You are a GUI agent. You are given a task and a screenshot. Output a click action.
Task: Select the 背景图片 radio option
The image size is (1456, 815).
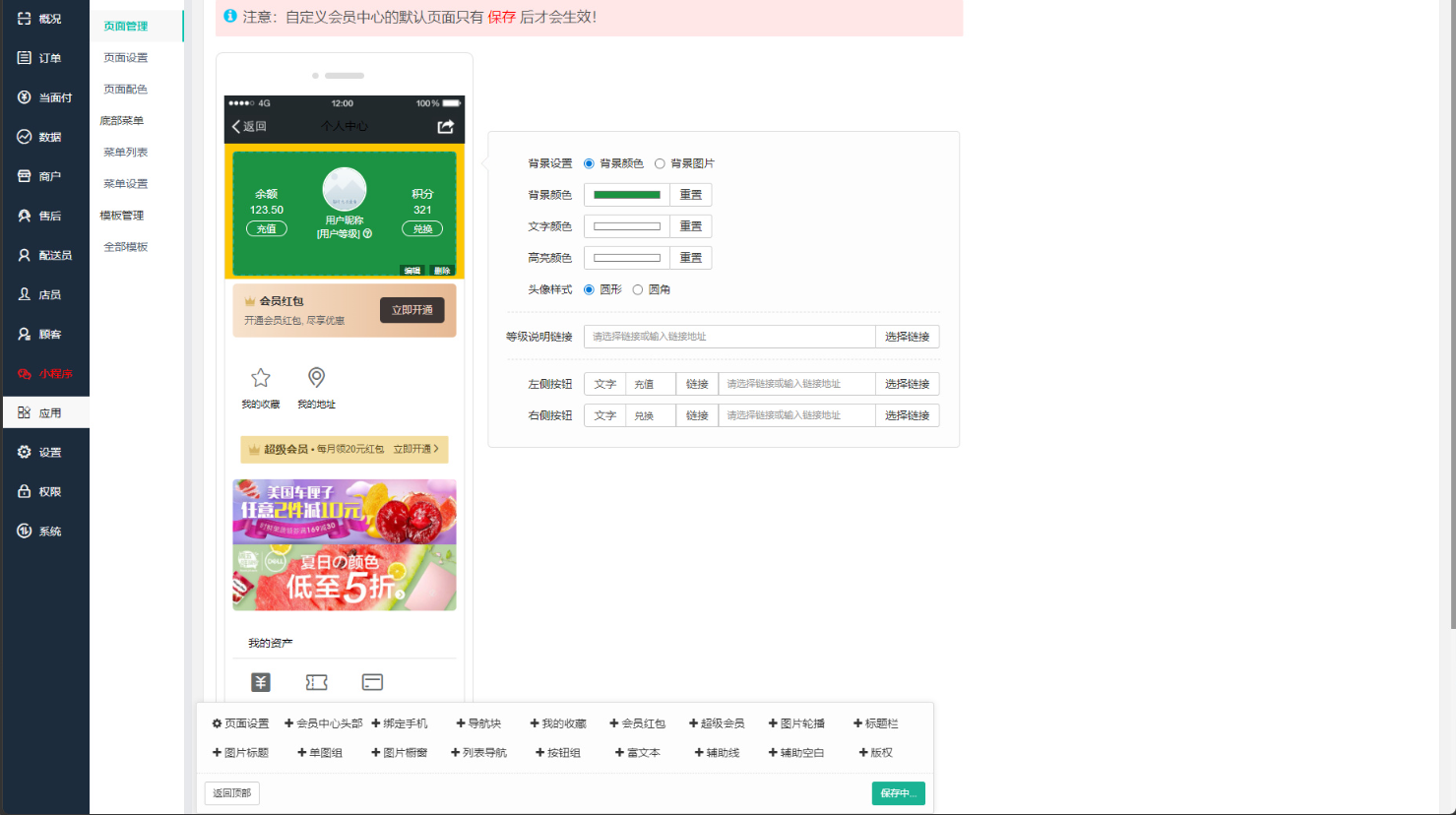click(x=660, y=163)
